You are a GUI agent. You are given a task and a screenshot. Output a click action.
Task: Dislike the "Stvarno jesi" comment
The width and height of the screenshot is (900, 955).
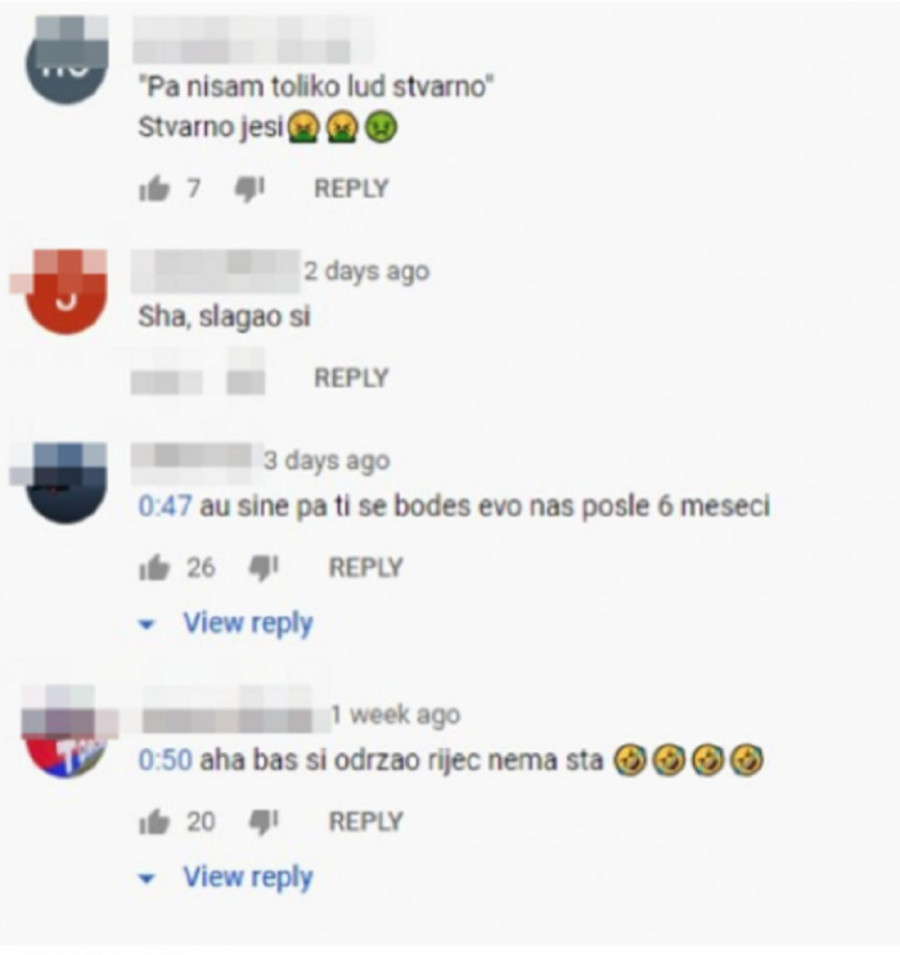[250, 189]
